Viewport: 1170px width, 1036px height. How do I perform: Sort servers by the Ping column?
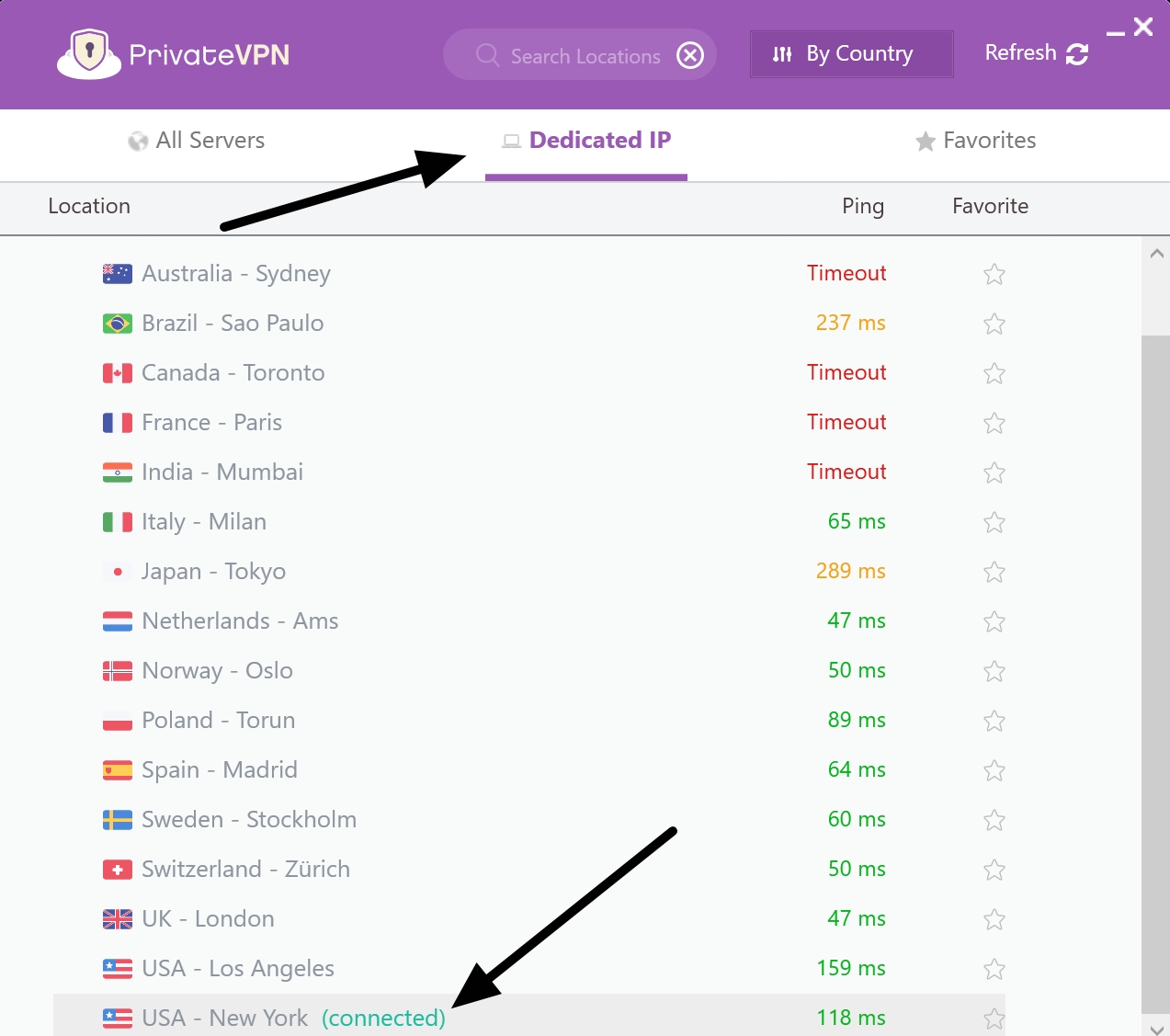click(x=862, y=206)
